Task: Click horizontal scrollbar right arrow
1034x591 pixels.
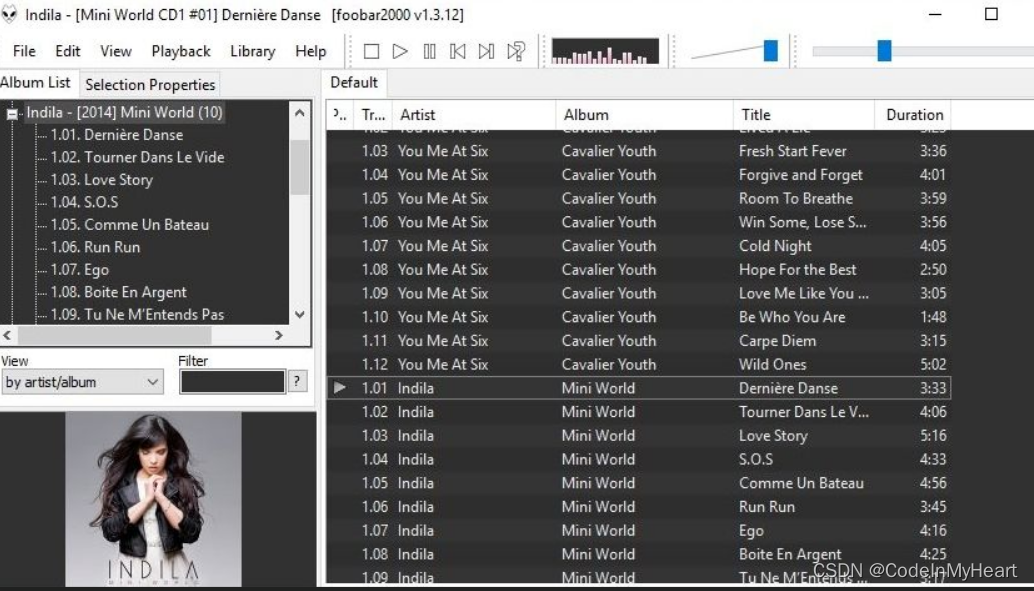Action: 279,335
